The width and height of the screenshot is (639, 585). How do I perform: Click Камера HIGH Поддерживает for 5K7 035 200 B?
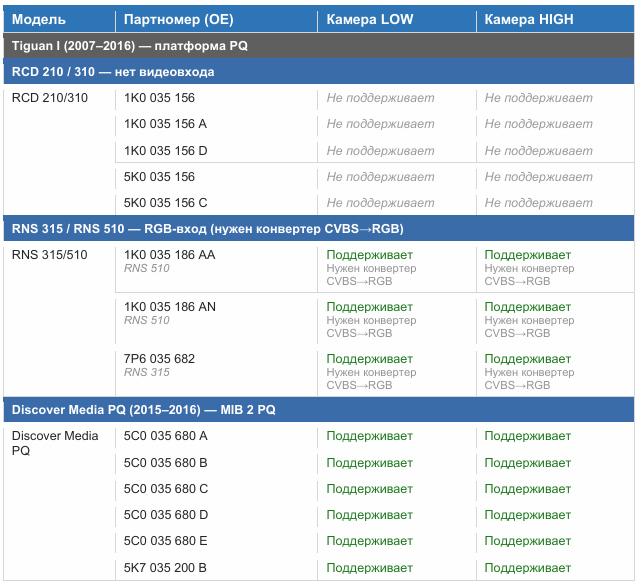point(528,567)
